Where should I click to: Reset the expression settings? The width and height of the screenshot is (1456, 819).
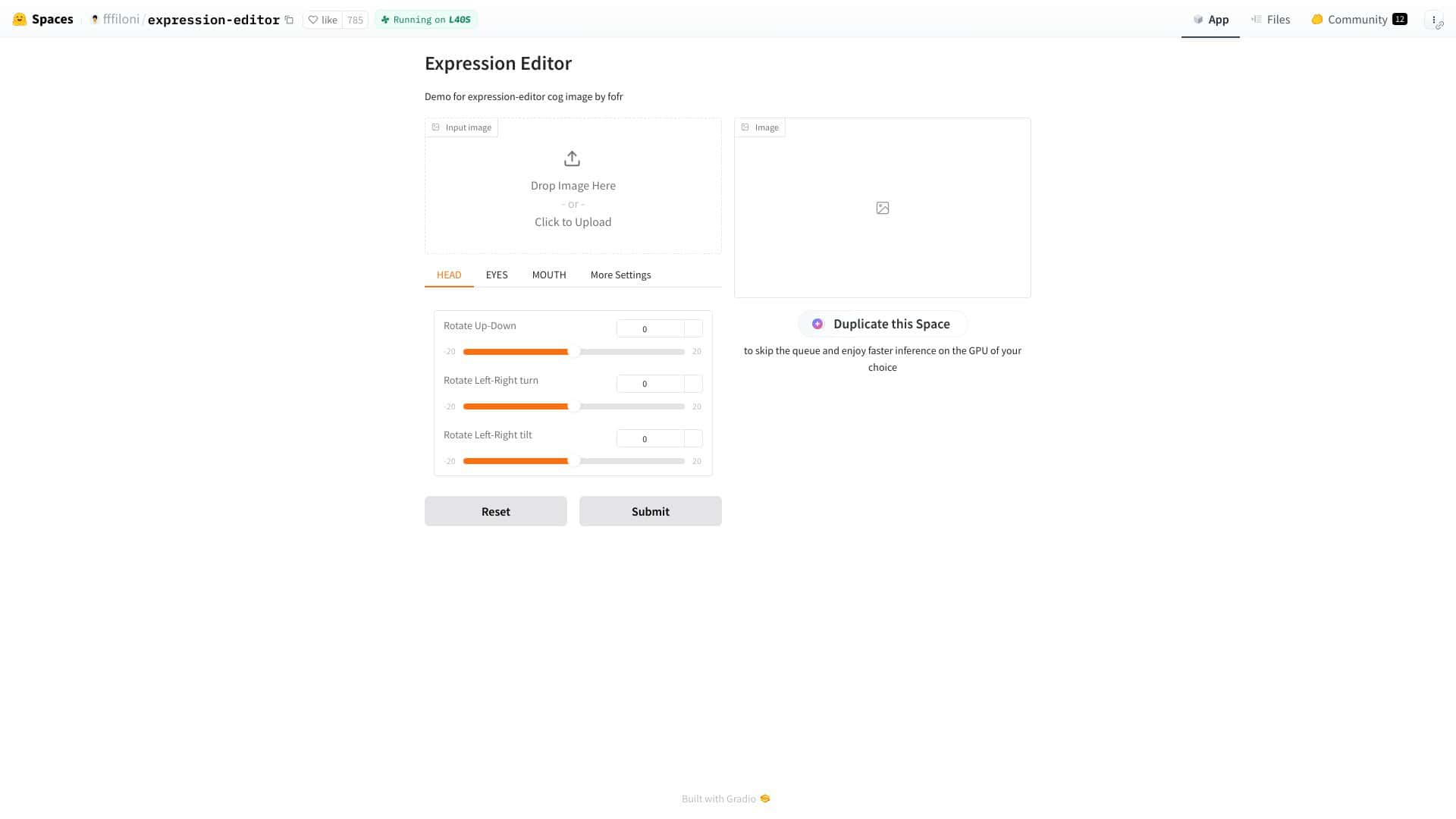(x=495, y=511)
